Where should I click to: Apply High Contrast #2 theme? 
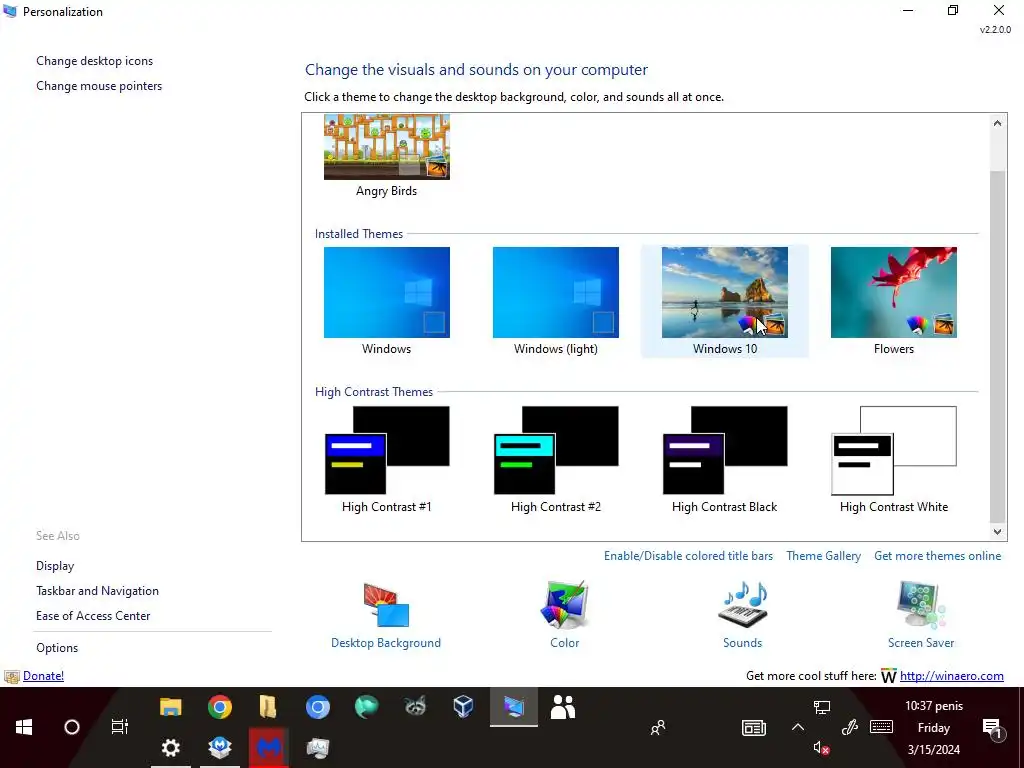tap(556, 459)
